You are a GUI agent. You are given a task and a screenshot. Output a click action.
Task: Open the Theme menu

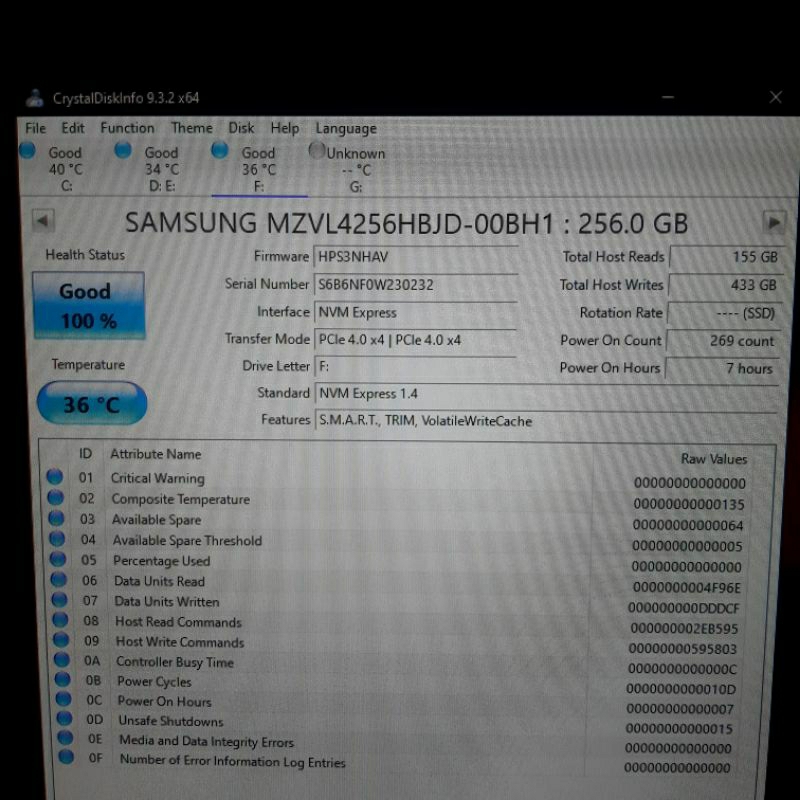pos(191,128)
